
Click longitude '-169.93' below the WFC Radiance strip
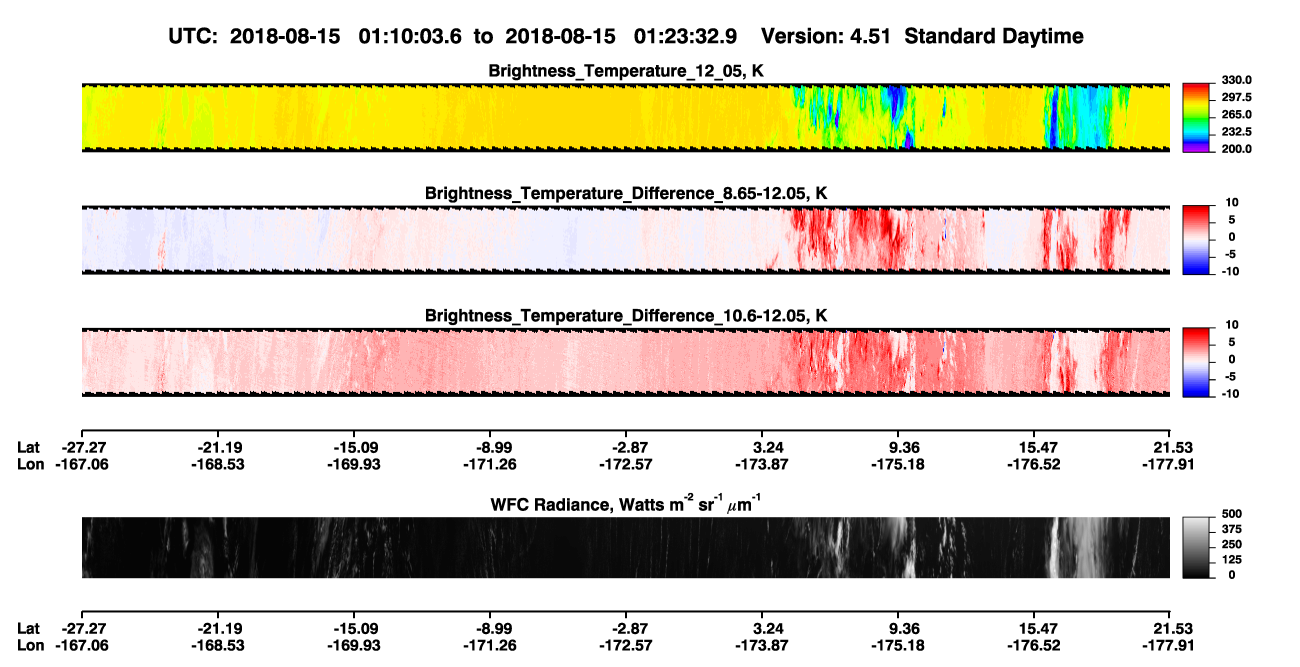[x=354, y=646]
